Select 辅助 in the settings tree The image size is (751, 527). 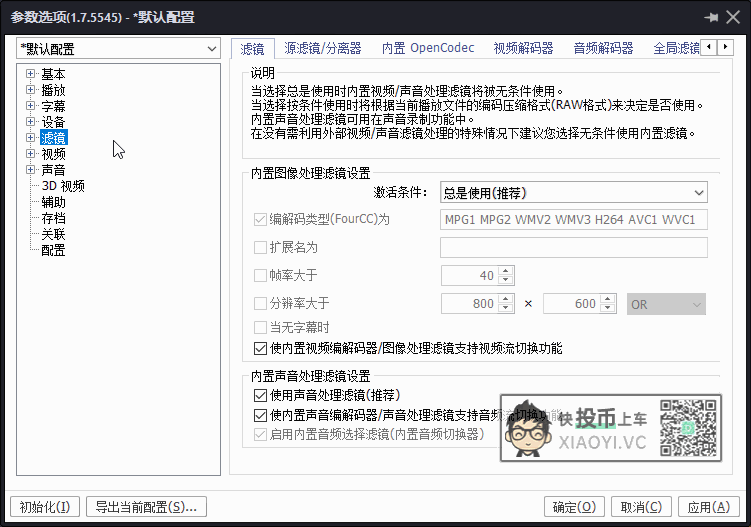pyautogui.click(x=53, y=202)
